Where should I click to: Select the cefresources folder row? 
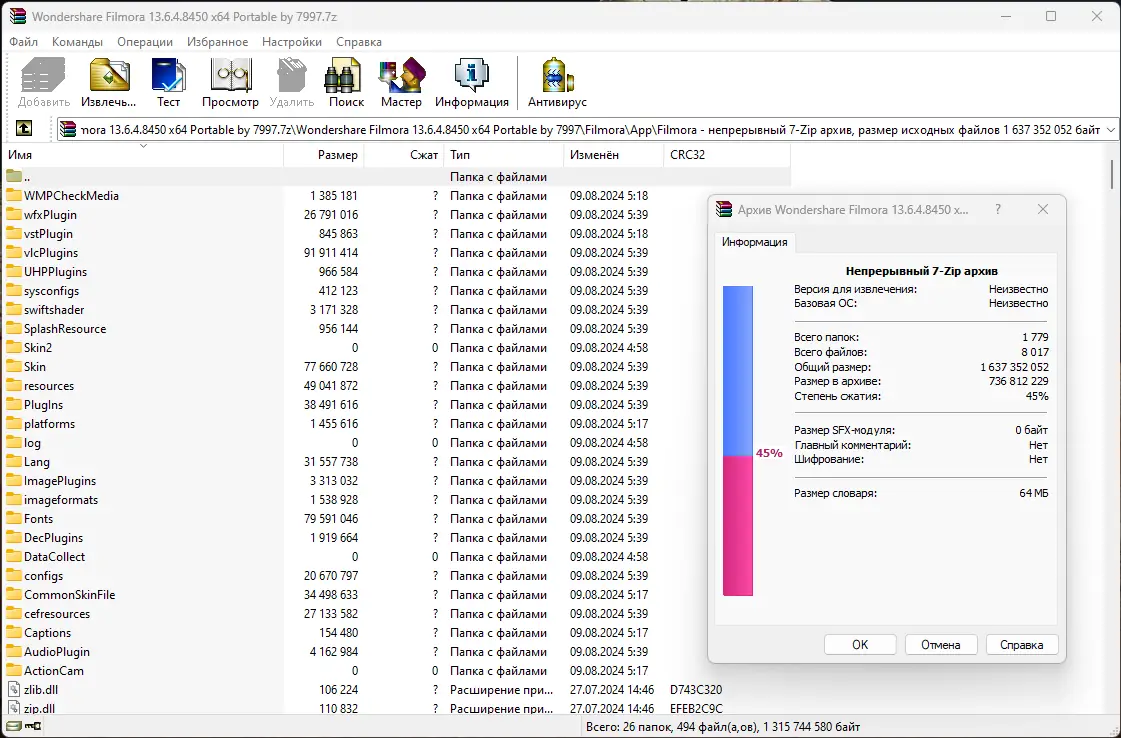(397, 614)
